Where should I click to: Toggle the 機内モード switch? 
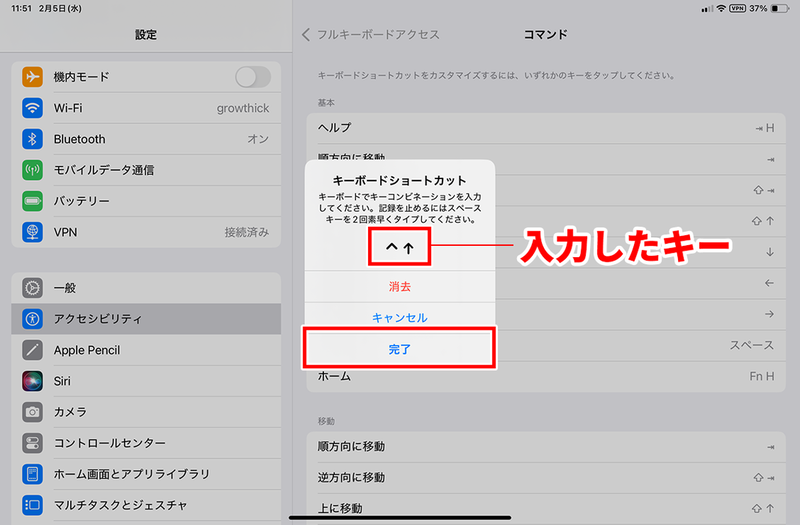253,77
